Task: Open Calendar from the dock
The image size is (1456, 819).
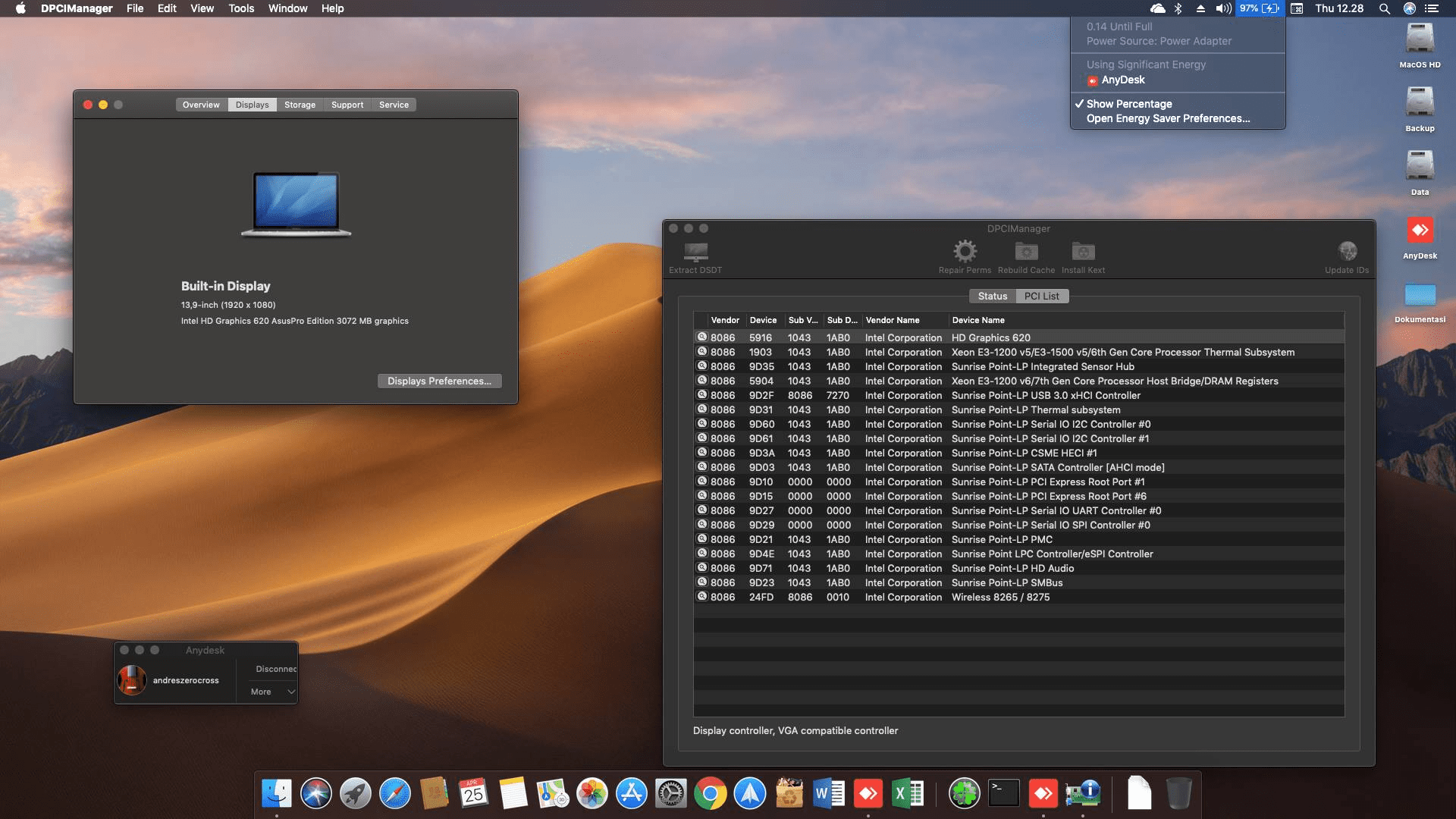Action: 474,794
